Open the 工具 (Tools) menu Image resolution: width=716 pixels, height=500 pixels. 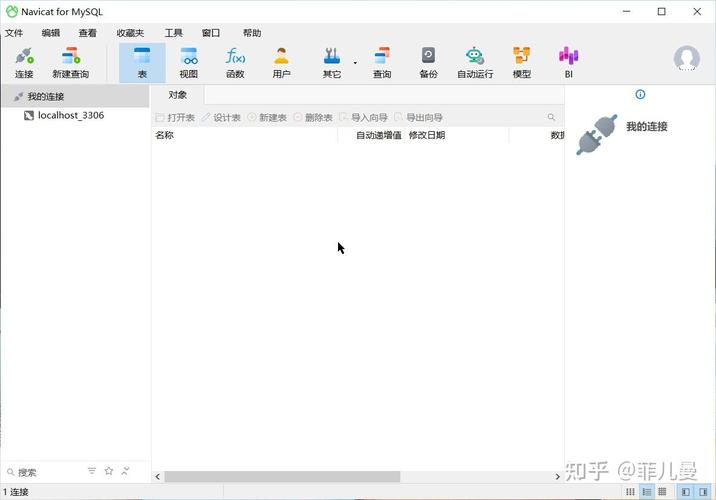pyautogui.click(x=174, y=33)
